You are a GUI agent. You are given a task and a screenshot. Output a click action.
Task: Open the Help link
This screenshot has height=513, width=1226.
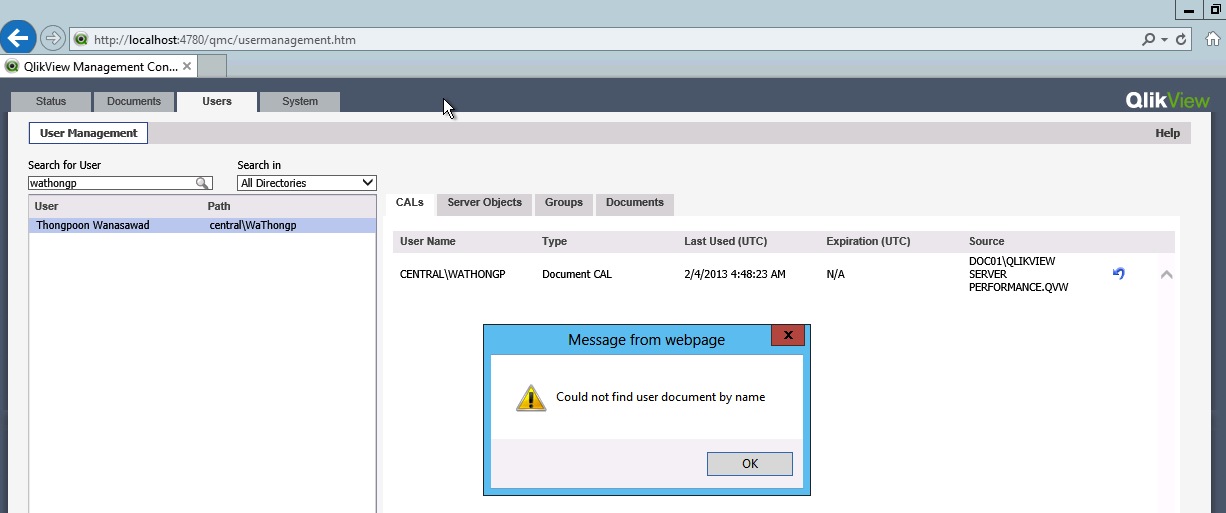(1168, 133)
